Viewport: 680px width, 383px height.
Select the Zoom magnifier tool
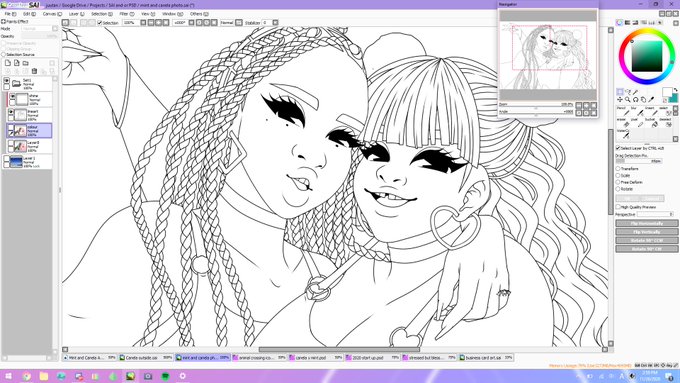pos(628,99)
